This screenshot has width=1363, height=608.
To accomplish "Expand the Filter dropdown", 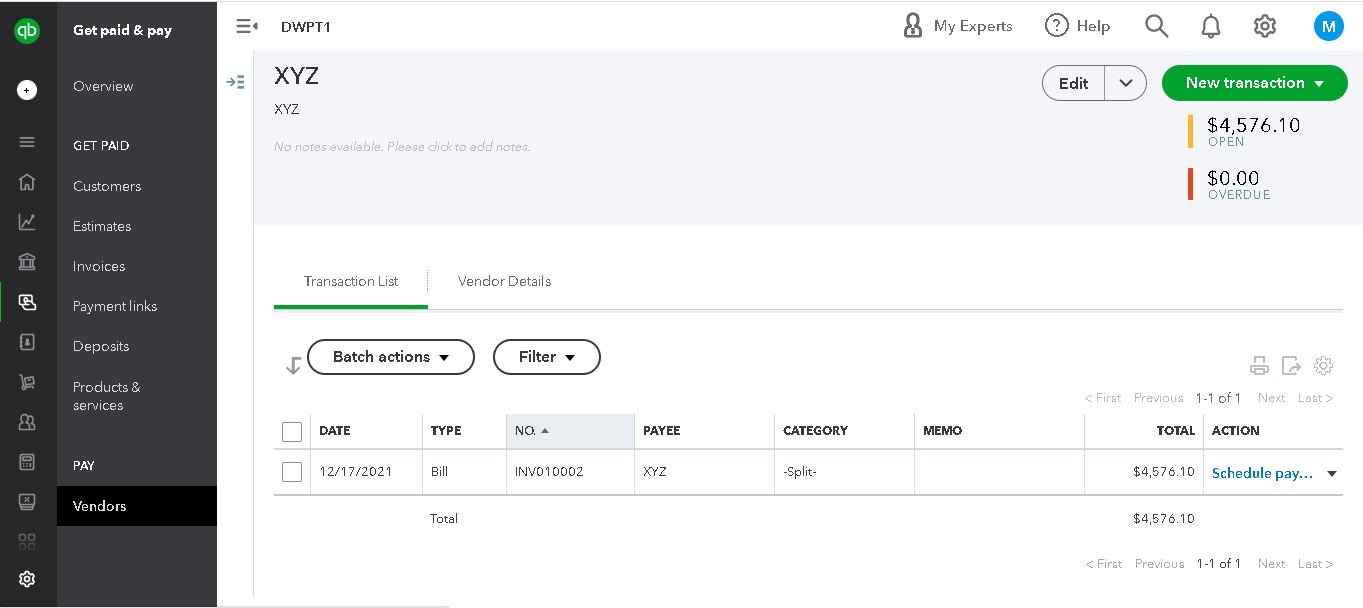I will click(x=546, y=357).
